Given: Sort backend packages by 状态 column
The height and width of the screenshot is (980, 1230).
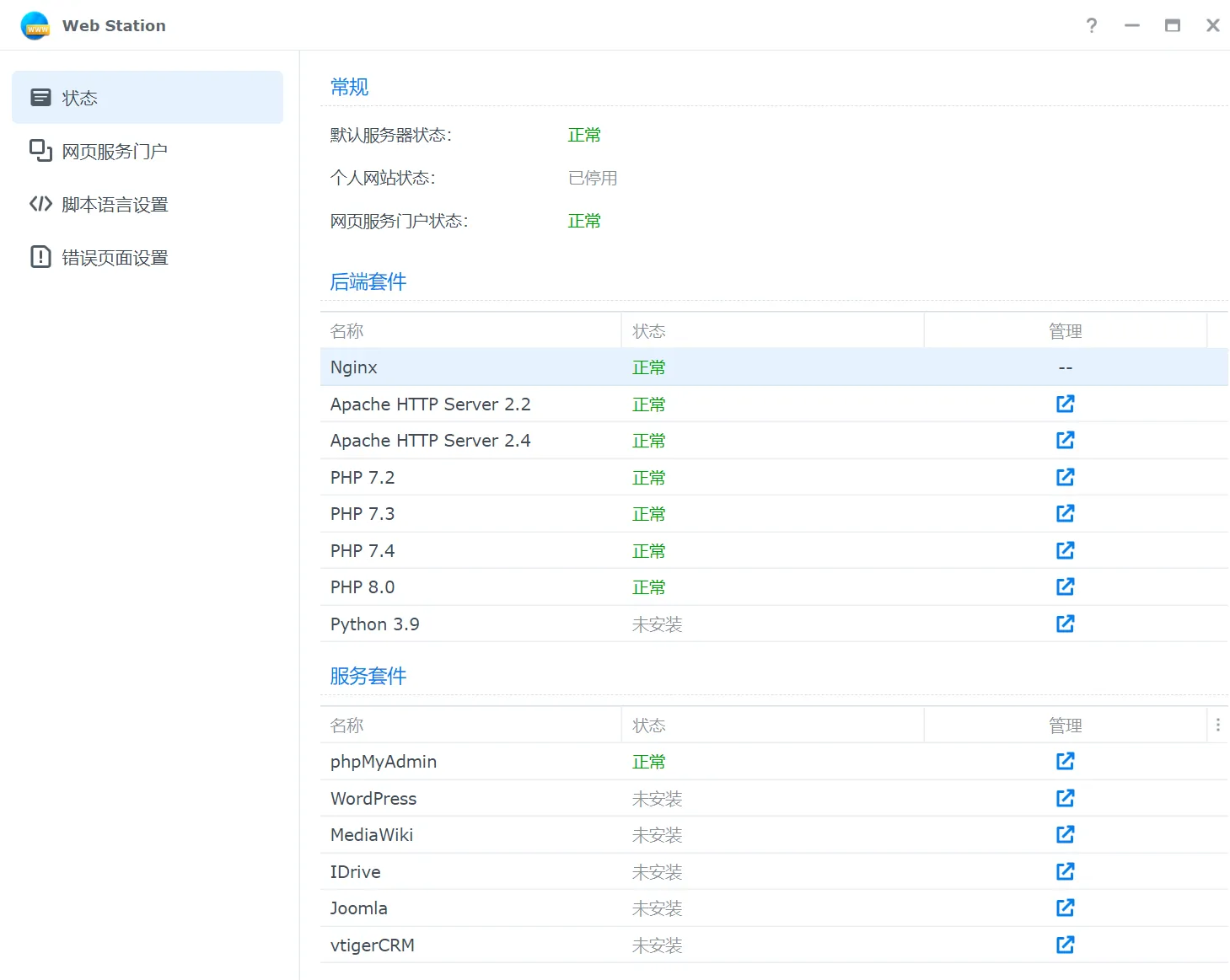Looking at the screenshot, I should (x=772, y=330).
